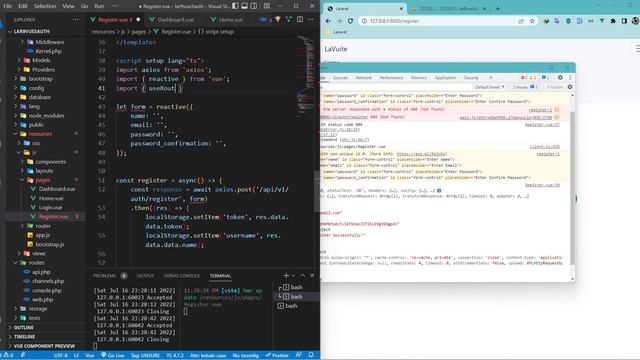The height and width of the screenshot is (360, 640).
Task: Click 'Tag: UNSURE' in status bar
Action: click(x=145, y=356)
